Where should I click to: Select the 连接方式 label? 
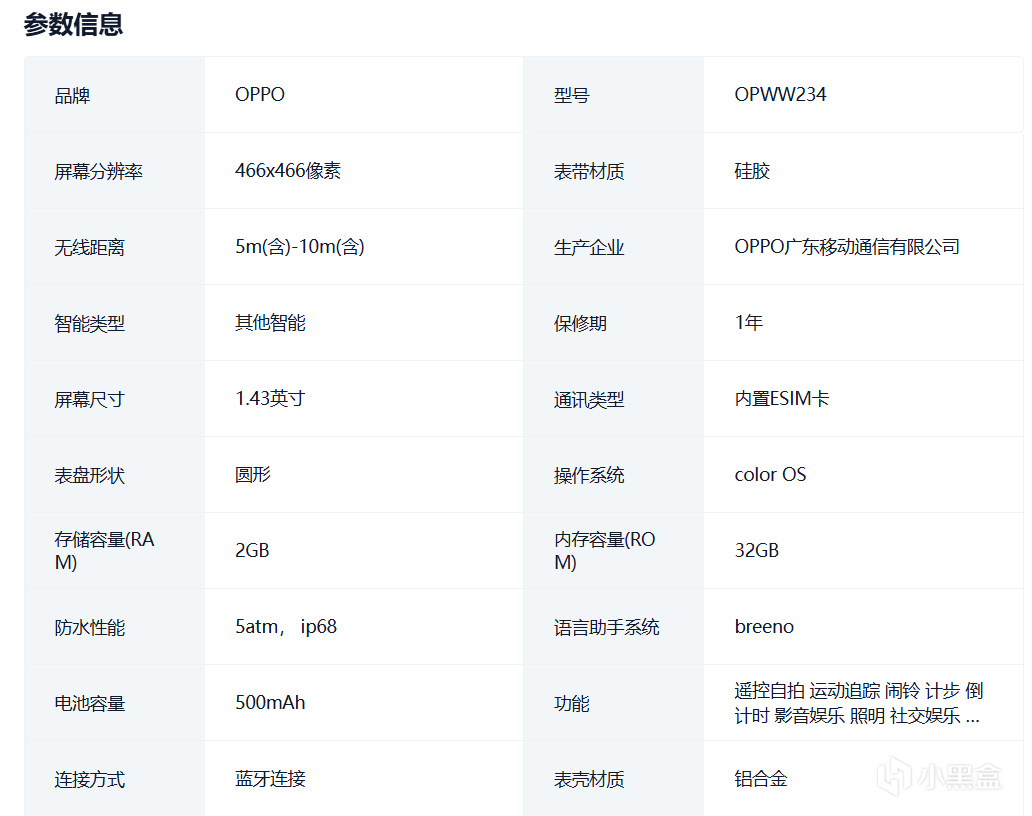[x=90, y=780]
